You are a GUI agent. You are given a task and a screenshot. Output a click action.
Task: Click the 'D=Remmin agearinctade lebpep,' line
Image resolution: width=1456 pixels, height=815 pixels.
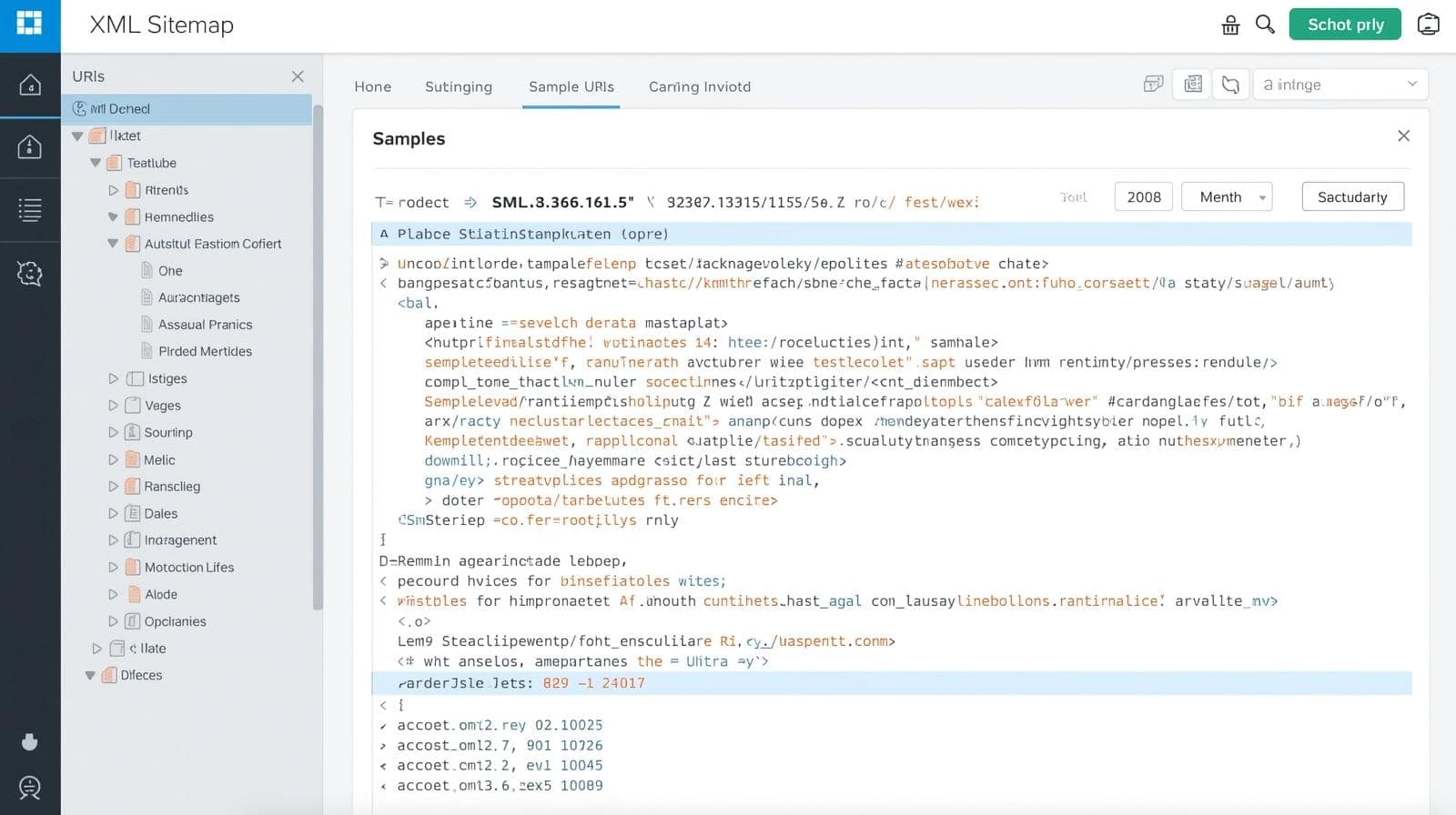pos(503,560)
